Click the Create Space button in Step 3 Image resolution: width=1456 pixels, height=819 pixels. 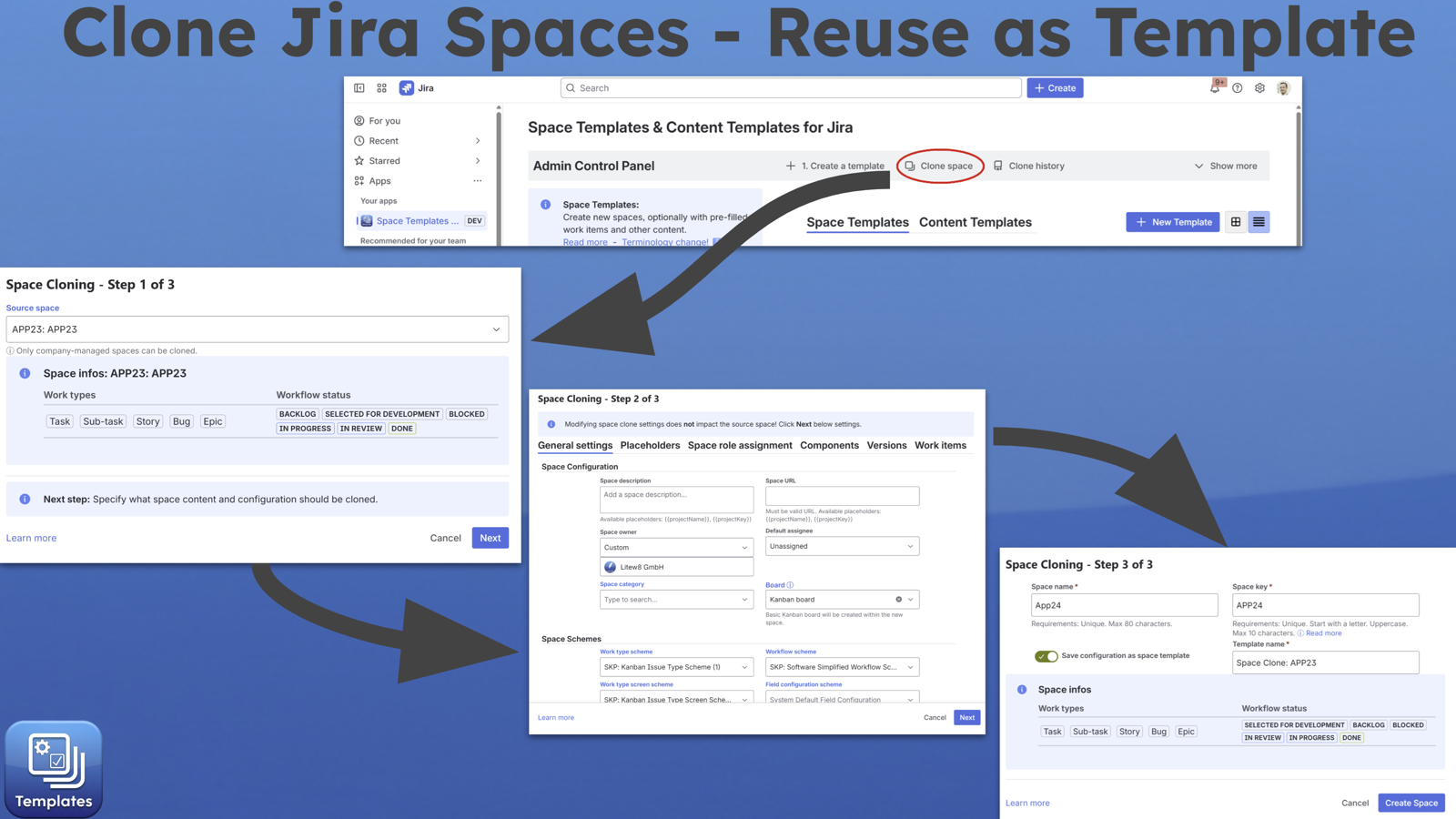1410,803
